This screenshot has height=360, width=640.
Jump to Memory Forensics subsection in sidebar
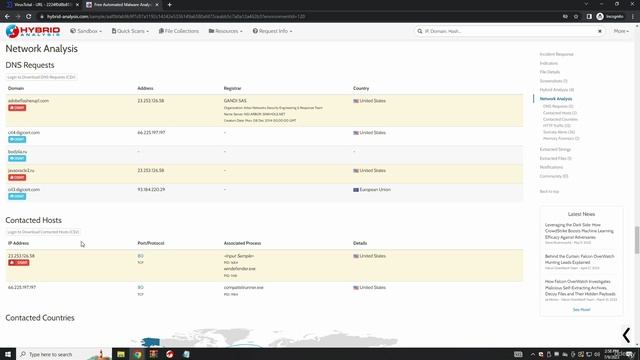click(561, 138)
